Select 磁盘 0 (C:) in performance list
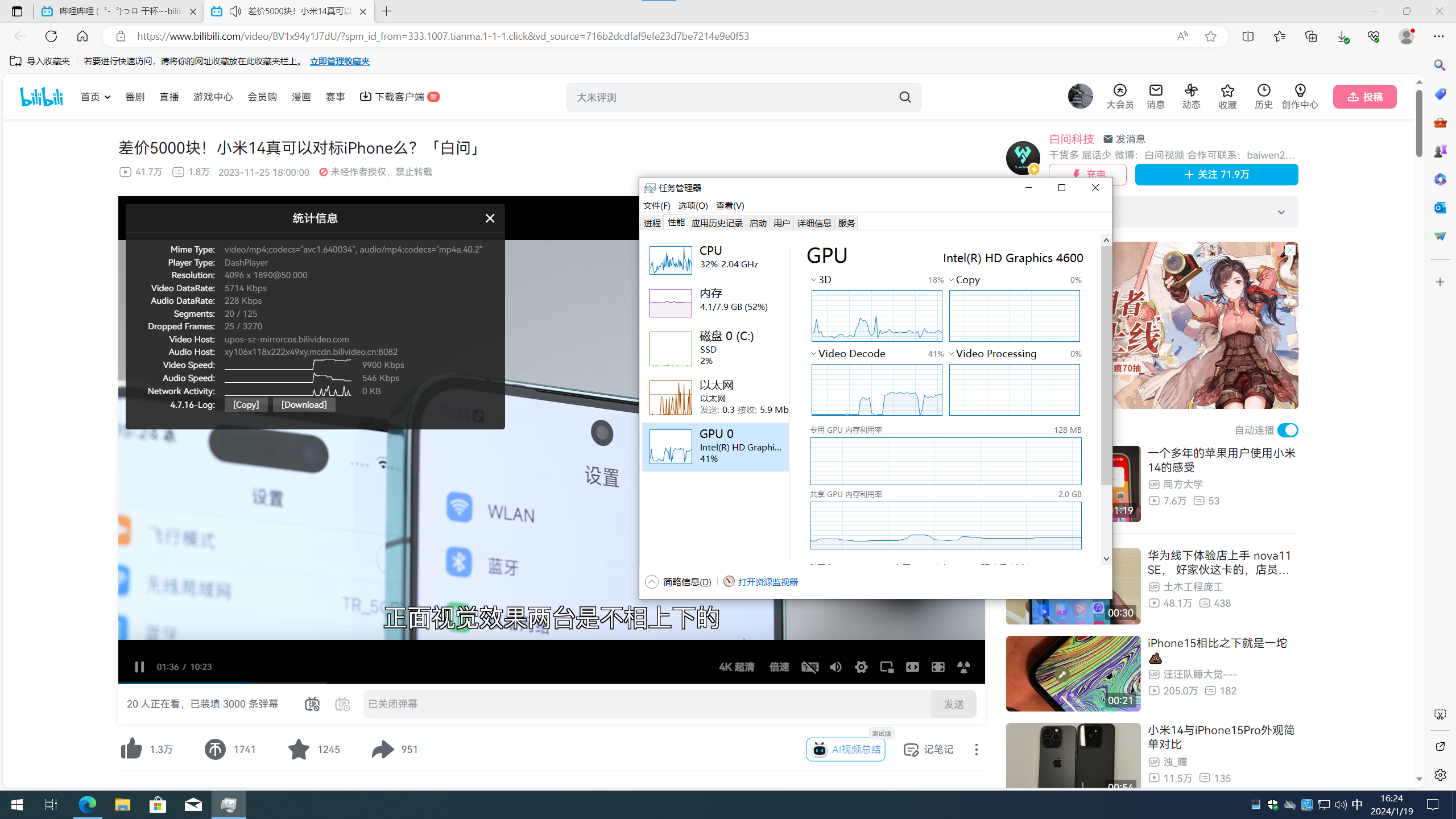This screenshot has height=819, width=1456. [x=715, y=348]
